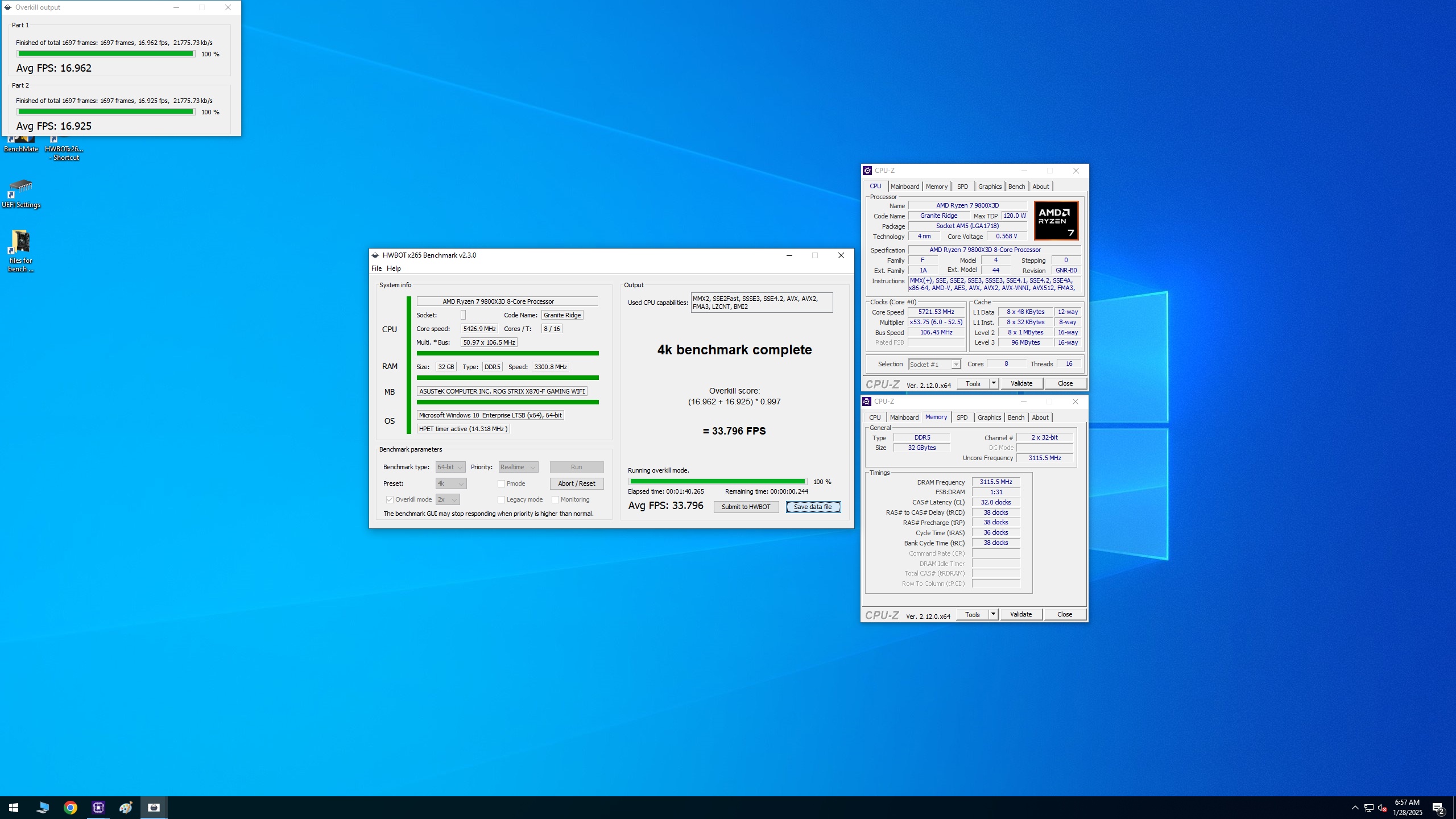
Task: Click Validate in lower CPU-Z window
Action: 1020,614
